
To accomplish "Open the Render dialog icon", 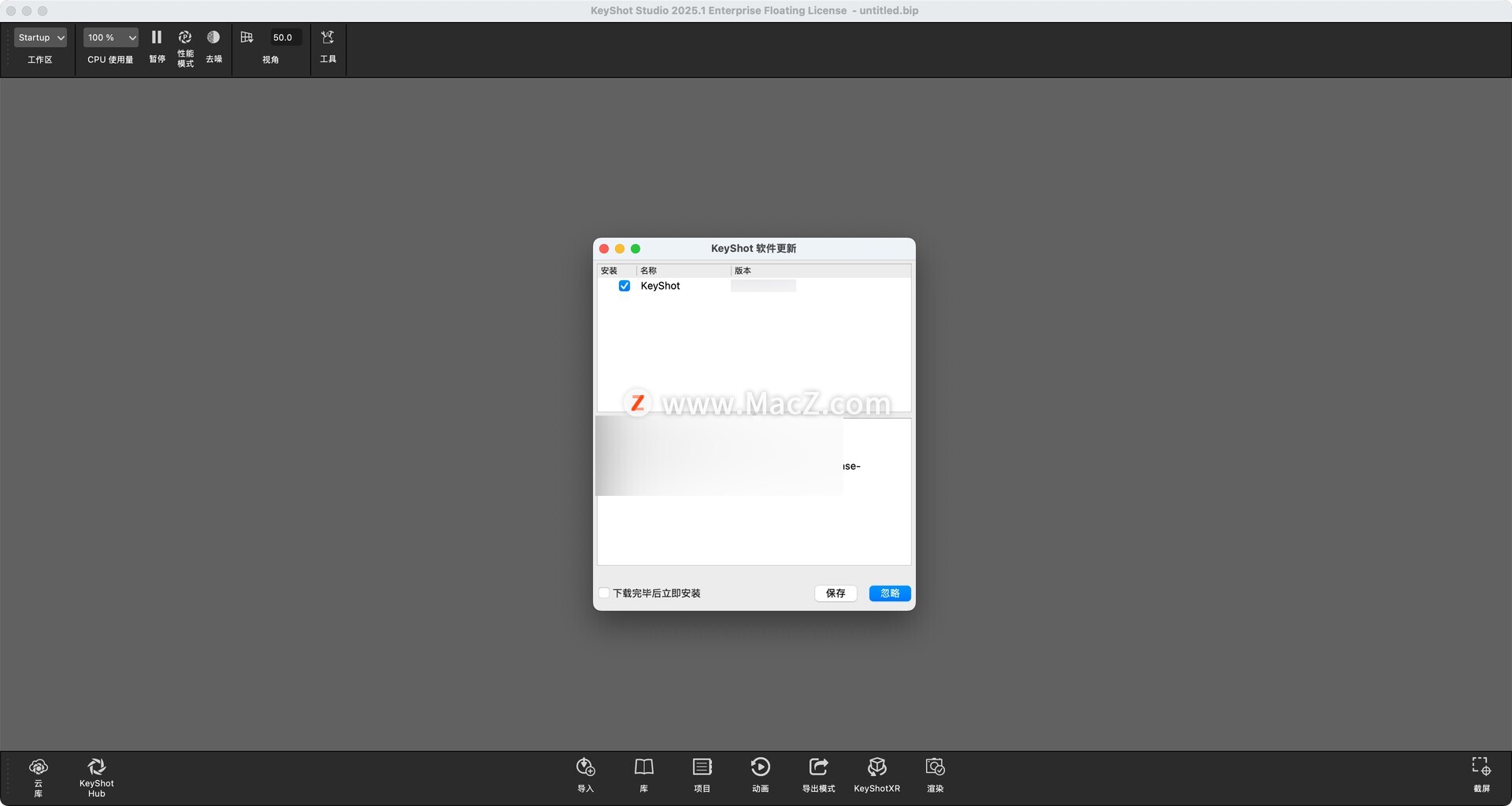I will coord(935,767).
